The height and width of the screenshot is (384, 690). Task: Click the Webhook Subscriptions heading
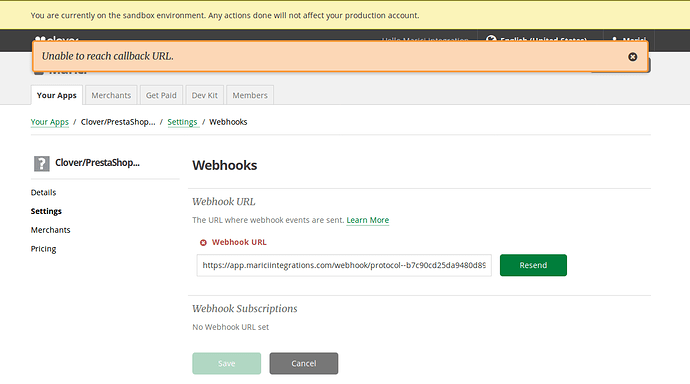245,309
